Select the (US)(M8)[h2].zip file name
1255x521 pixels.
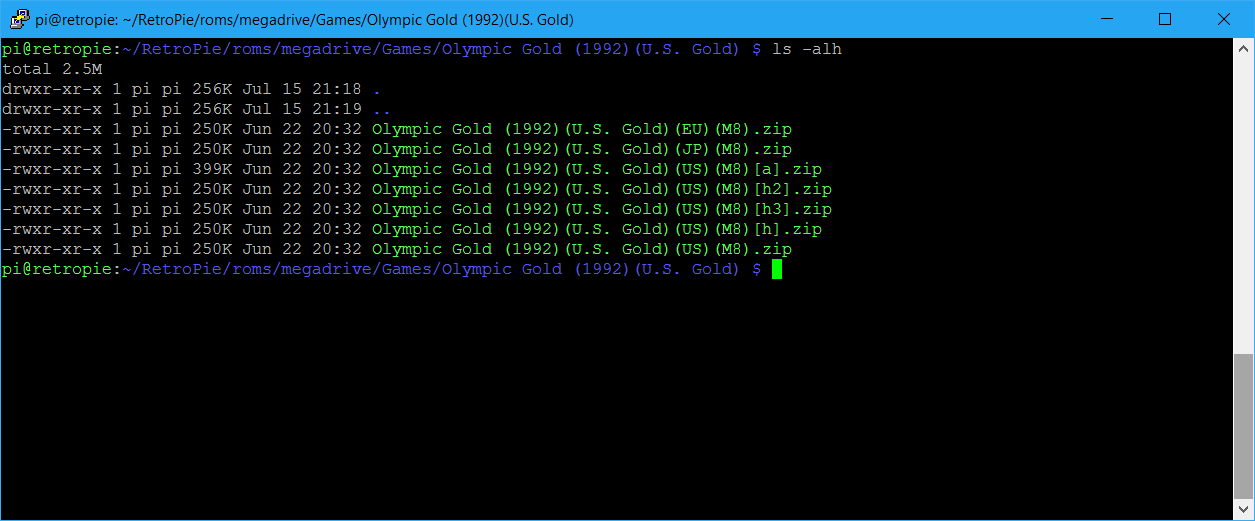(x=602, y=189)
